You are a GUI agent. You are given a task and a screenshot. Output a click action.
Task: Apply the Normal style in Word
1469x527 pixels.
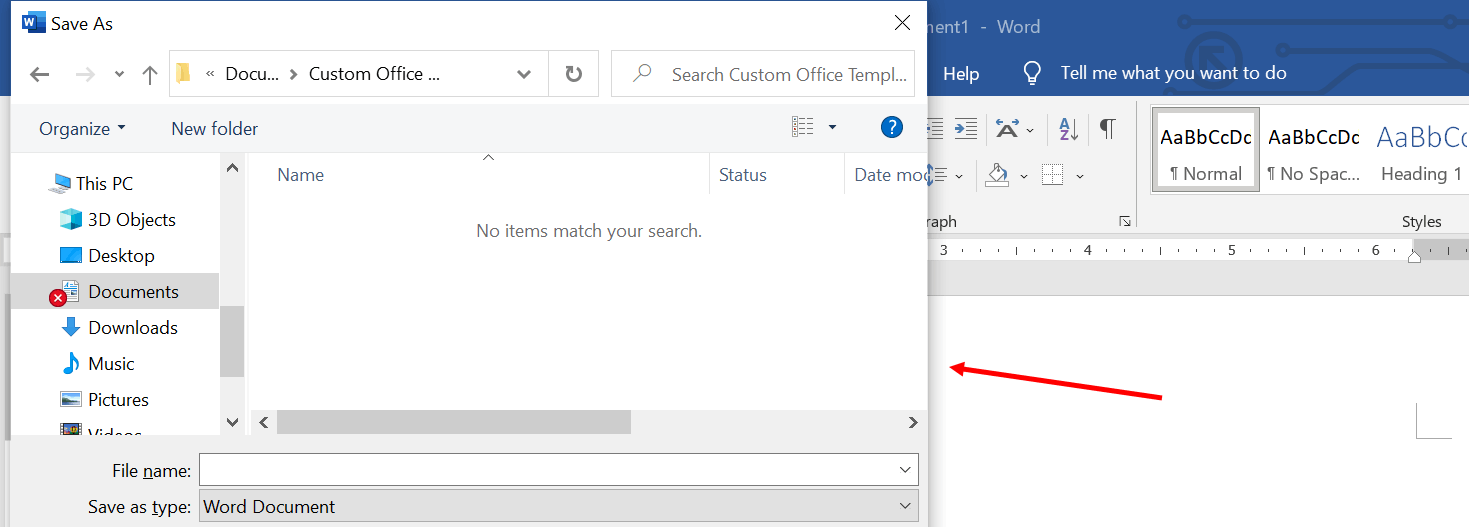(x=1206, y=149)
